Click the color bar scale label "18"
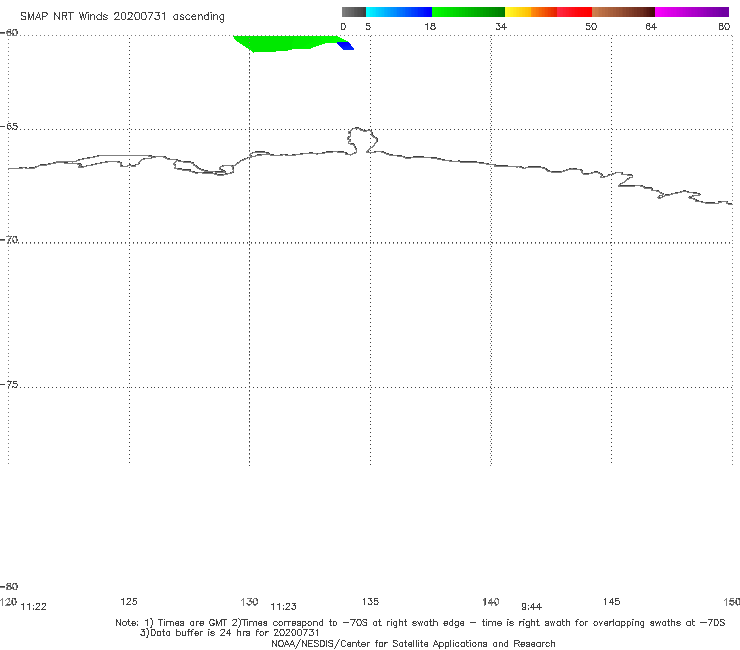 [430, 26]
